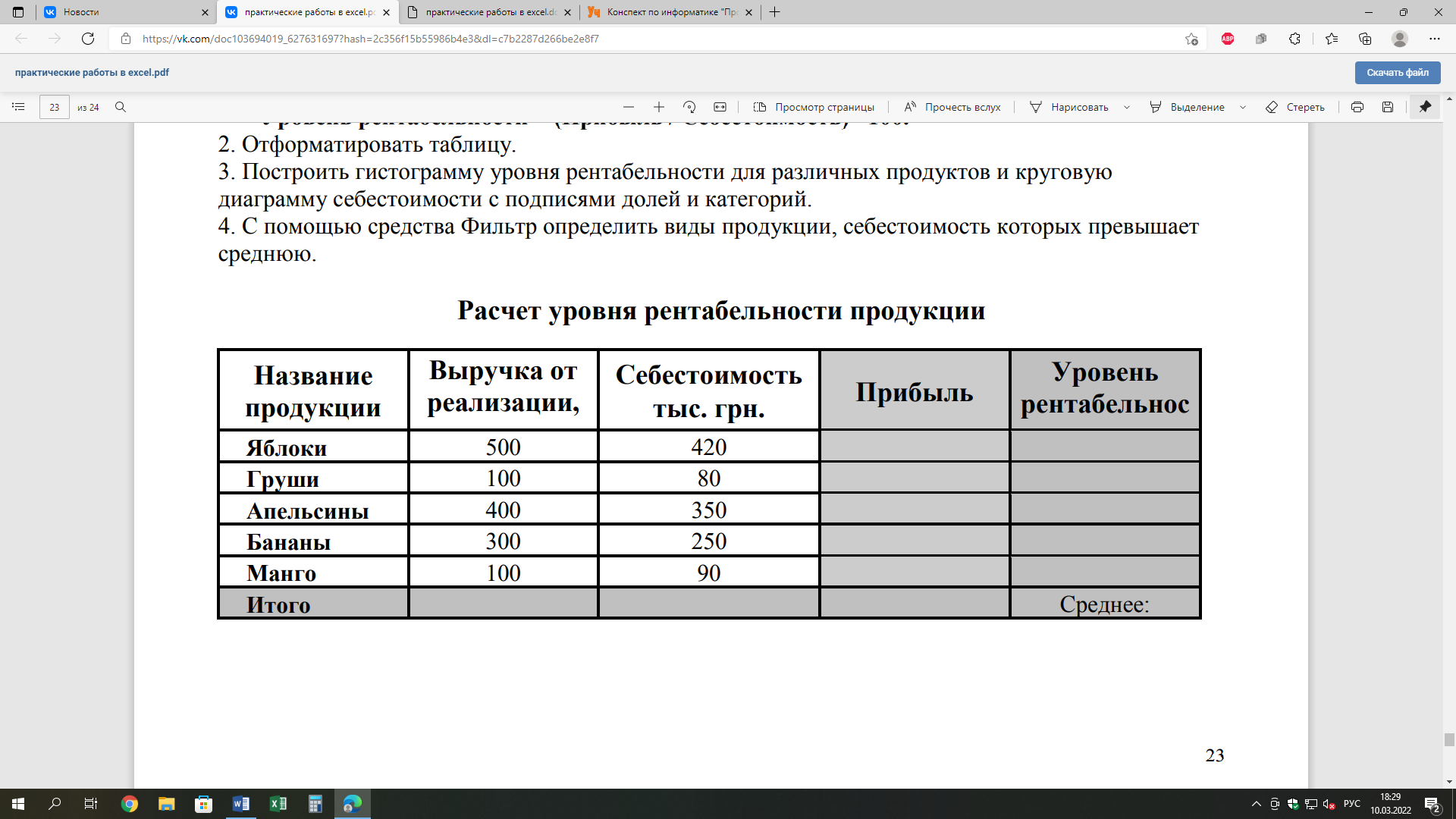Switch to практические работы в excel.docx tab
Image resolution: width=1456 pixels, height=819 pixels.
point(489,12)
